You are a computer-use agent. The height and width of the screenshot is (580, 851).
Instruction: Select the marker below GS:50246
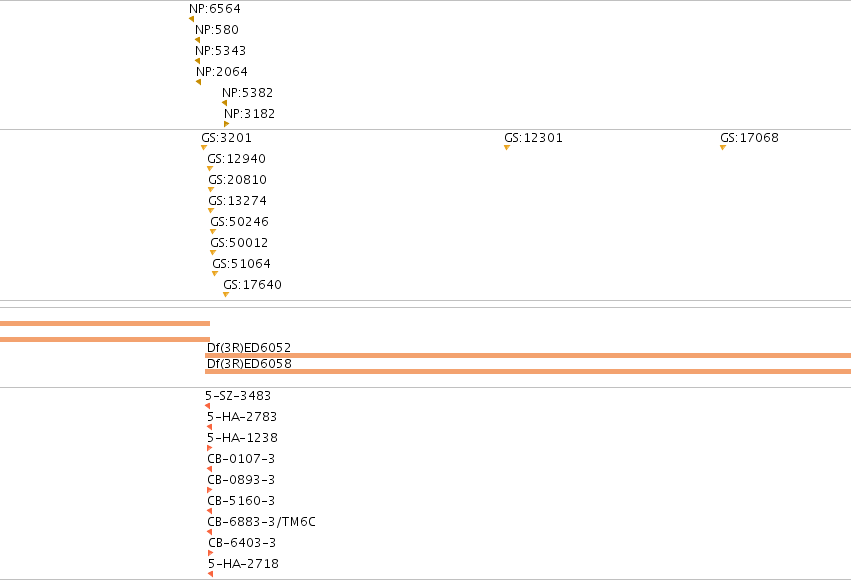tap(213, 232)
